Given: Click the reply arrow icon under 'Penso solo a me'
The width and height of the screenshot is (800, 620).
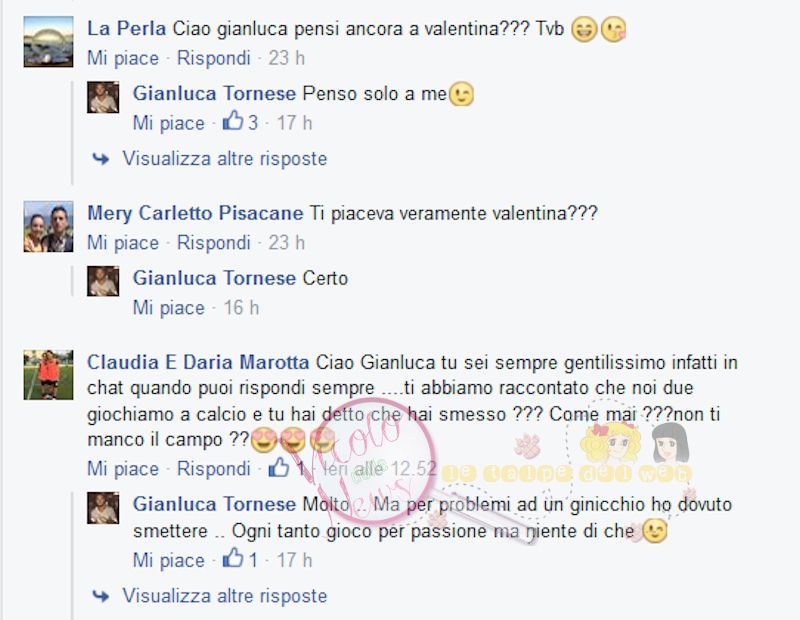Looking at the screenshot, I should 101,159.
